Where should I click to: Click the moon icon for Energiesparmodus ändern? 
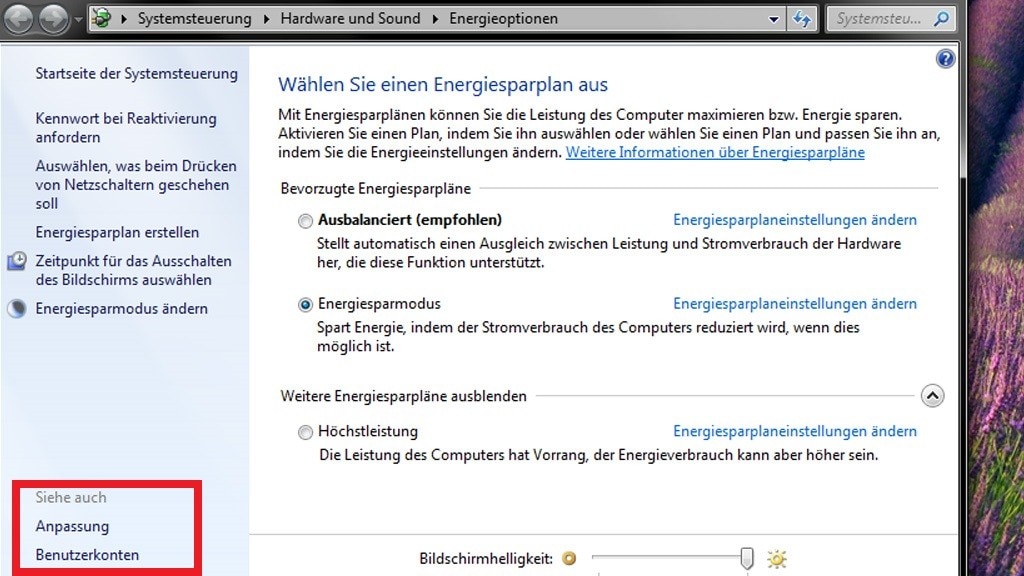point(17,309)
